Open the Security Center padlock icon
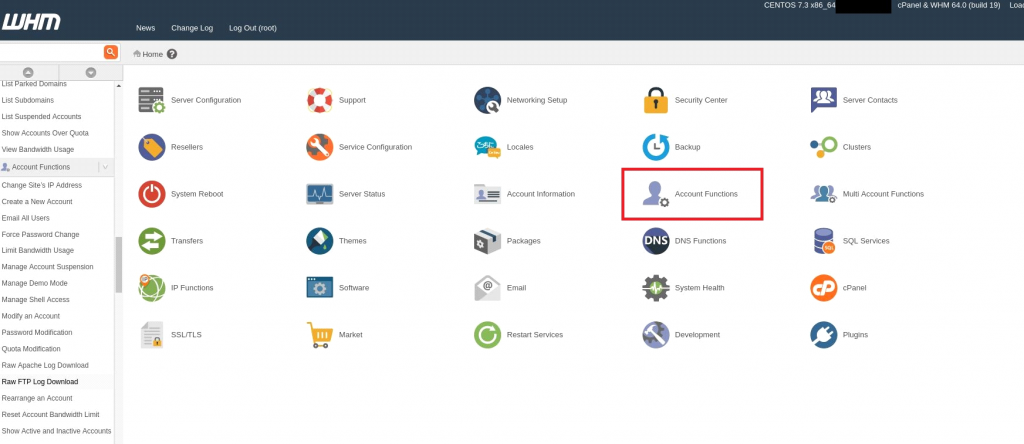Viewport: 1024px width, 444px height. [655, 100]
